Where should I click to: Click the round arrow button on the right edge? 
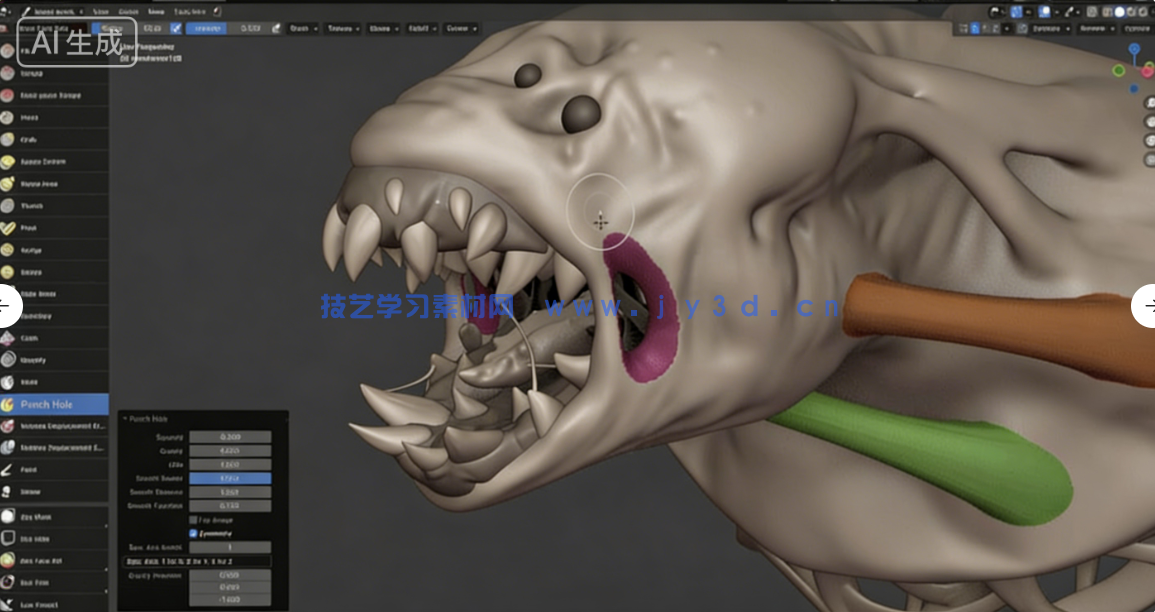click(x=1148, y=307)
